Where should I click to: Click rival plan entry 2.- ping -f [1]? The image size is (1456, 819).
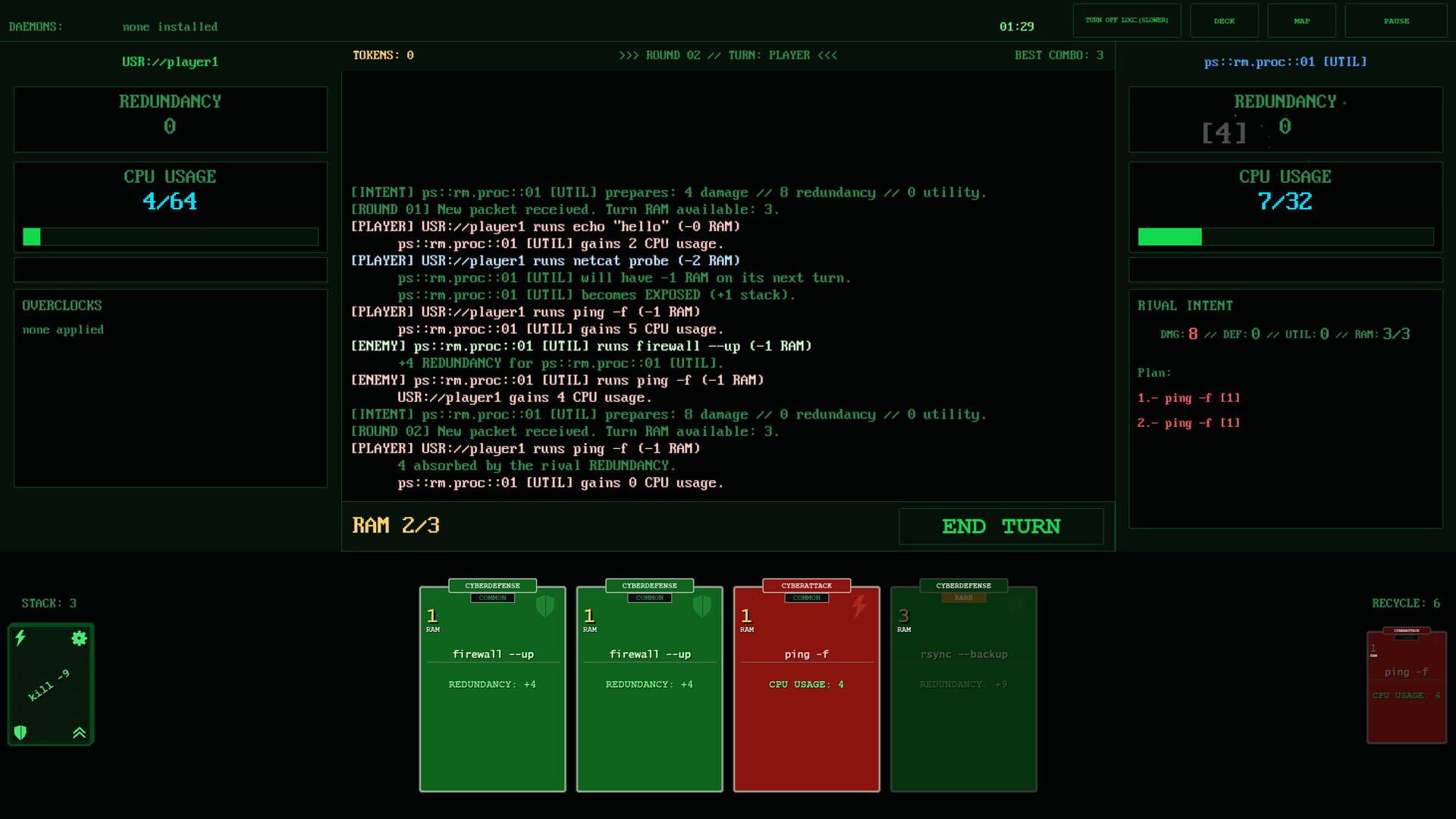(1188, 423)
